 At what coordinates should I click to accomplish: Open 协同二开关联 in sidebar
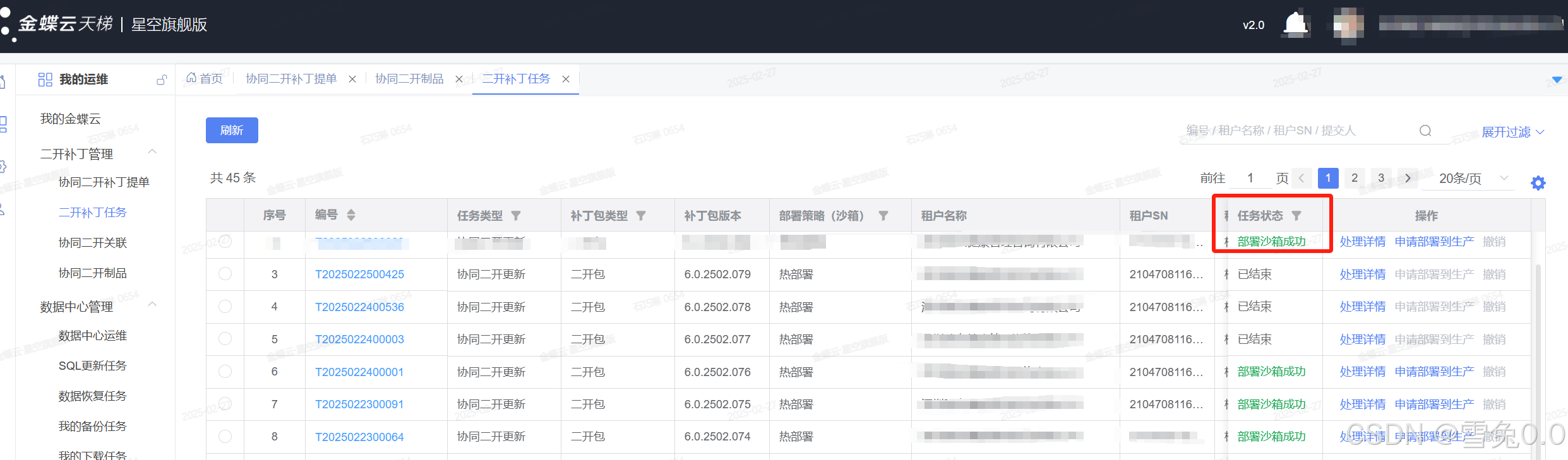pos(93,243)
